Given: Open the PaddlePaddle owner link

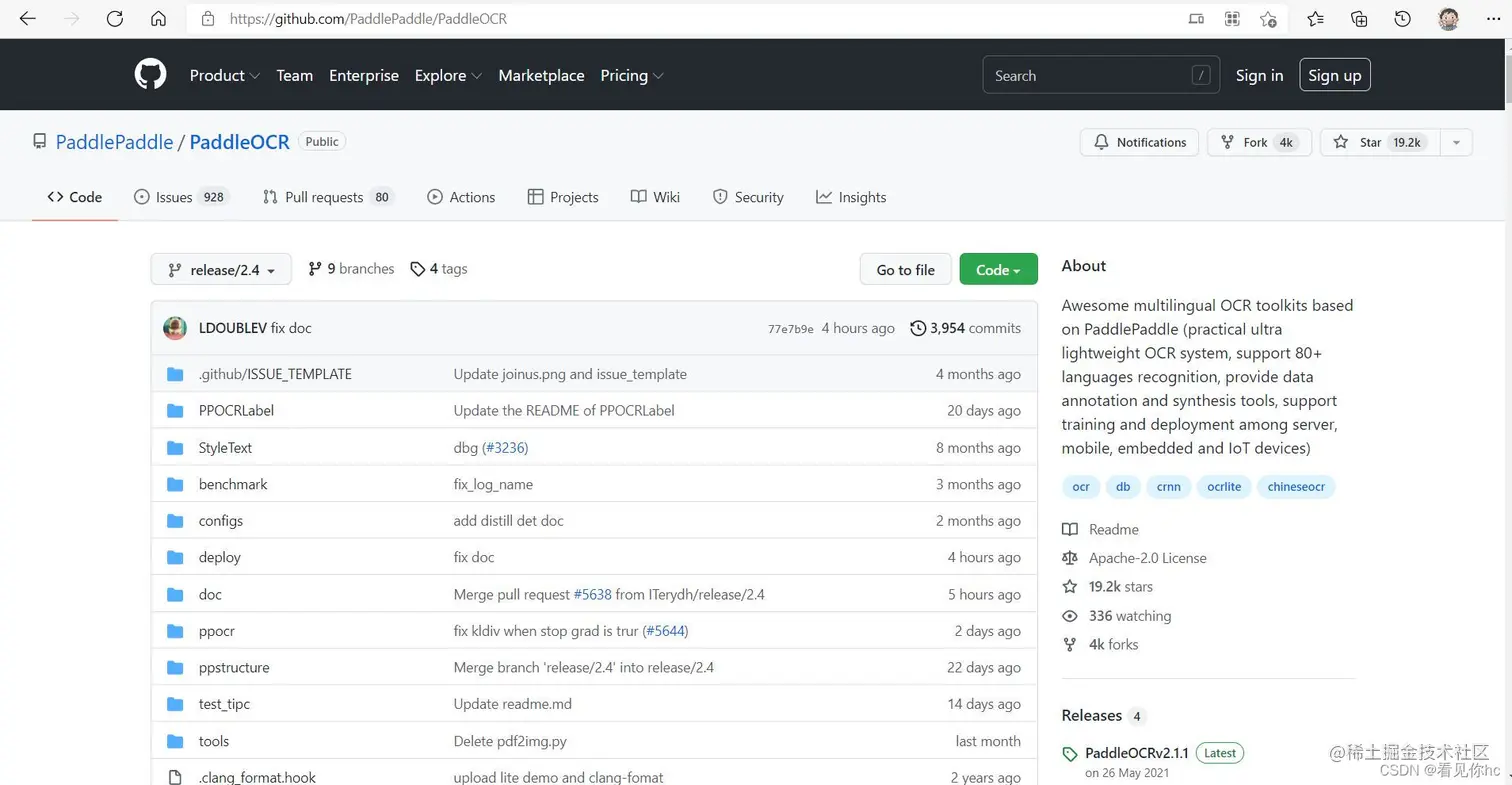Looking at the screenshot, I should pos(114,142).
